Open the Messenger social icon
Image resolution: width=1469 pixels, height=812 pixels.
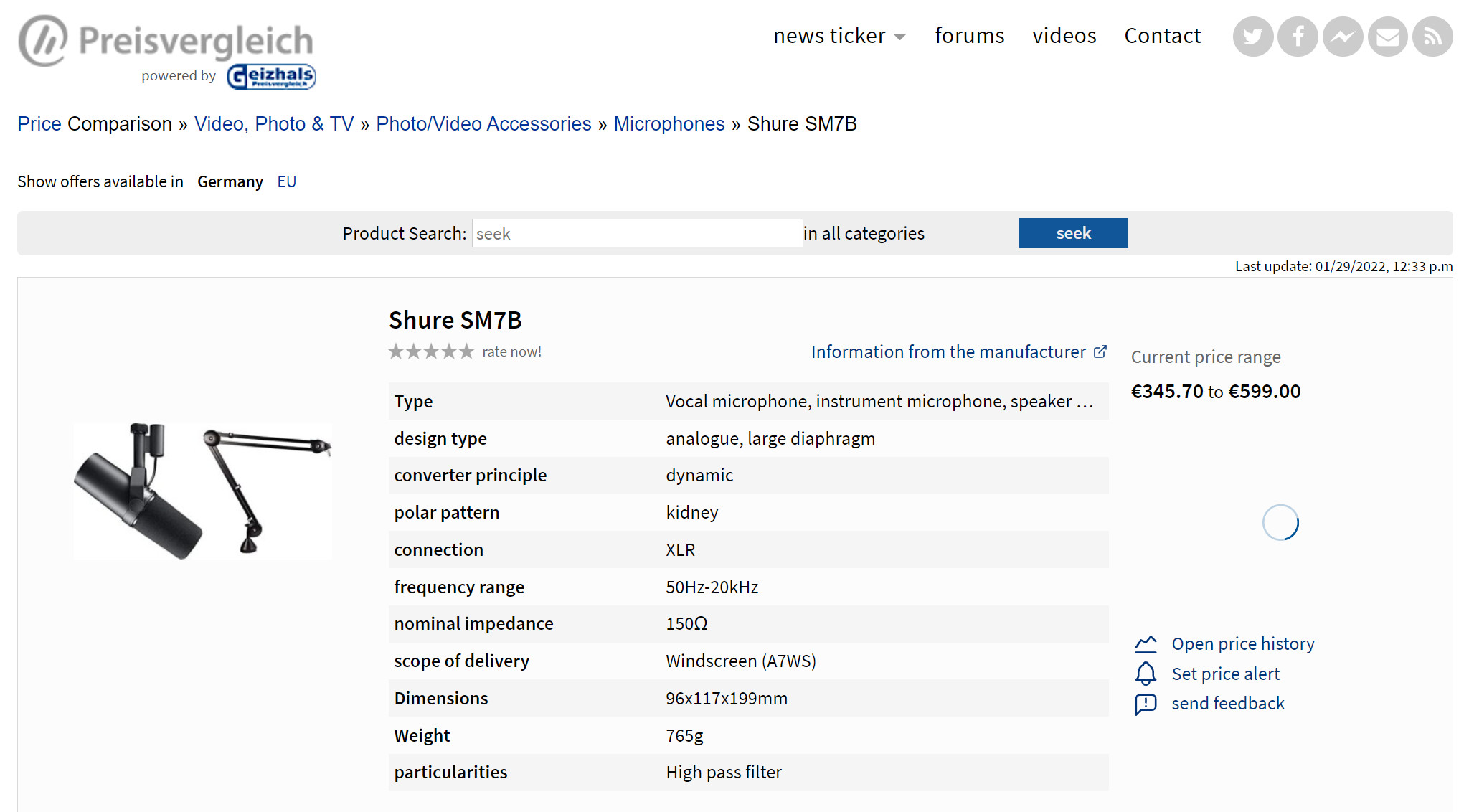1343,37
